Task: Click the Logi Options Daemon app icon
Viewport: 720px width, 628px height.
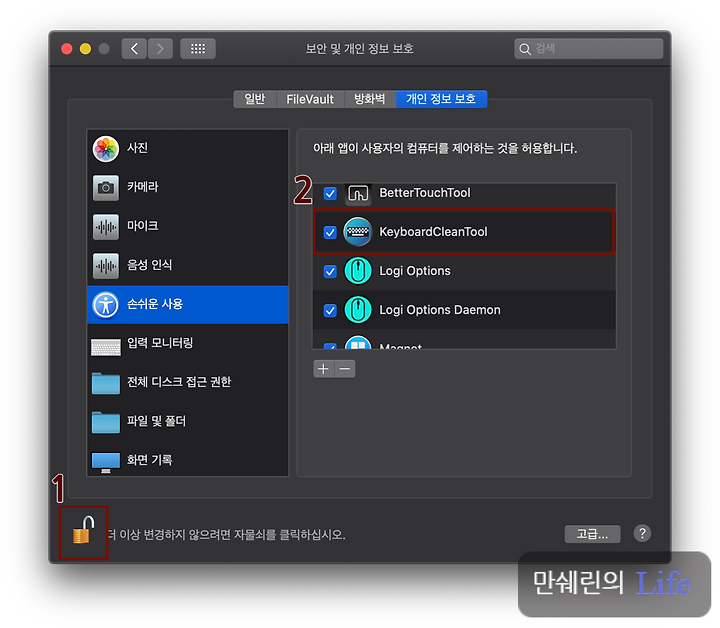Action: [358, 310]
